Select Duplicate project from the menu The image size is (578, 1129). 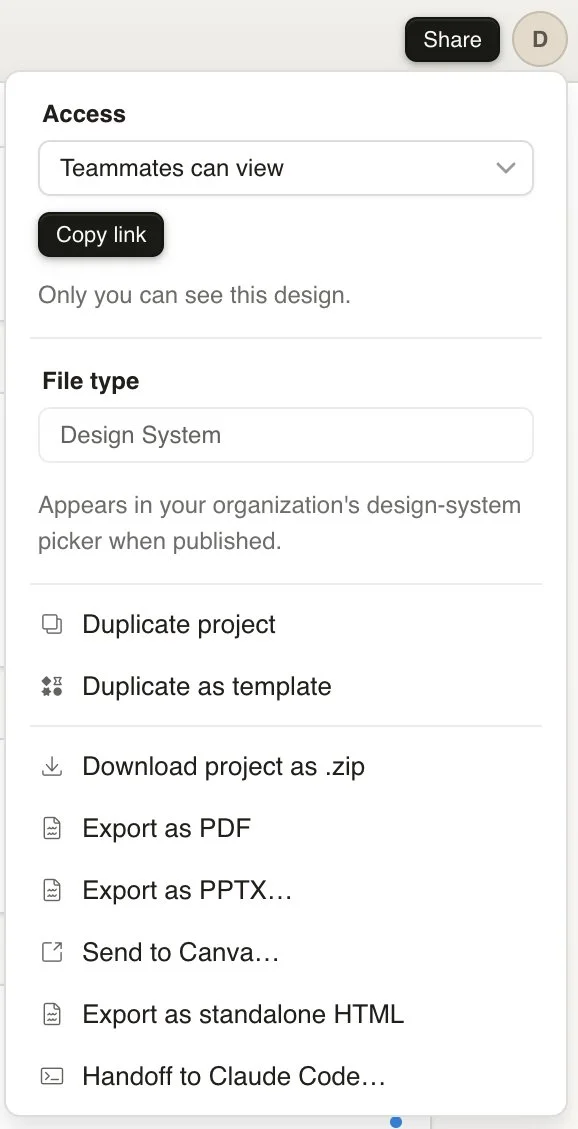tap(178, 624)
